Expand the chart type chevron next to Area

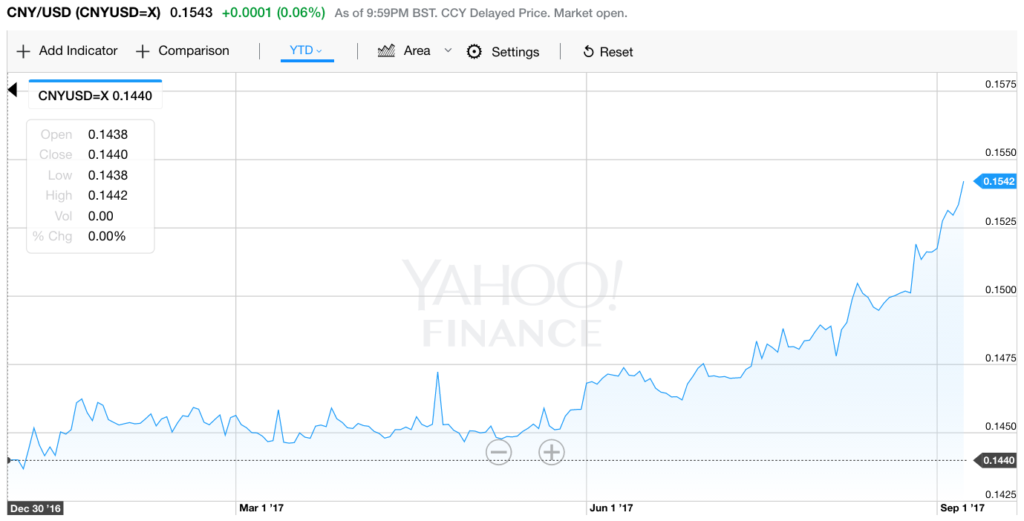coord(448,50)
